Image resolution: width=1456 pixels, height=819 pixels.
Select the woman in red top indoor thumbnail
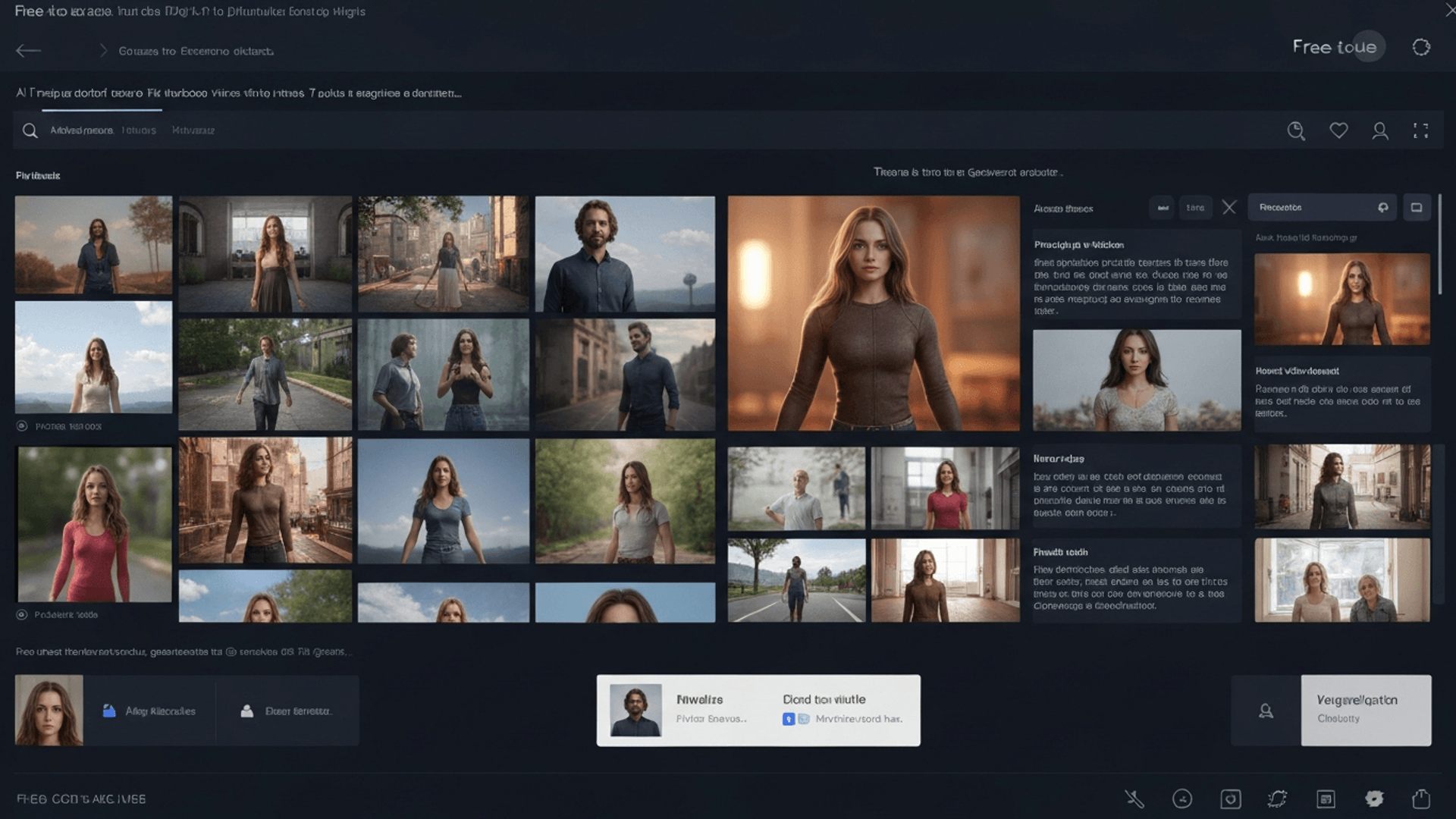pos(945,488)
